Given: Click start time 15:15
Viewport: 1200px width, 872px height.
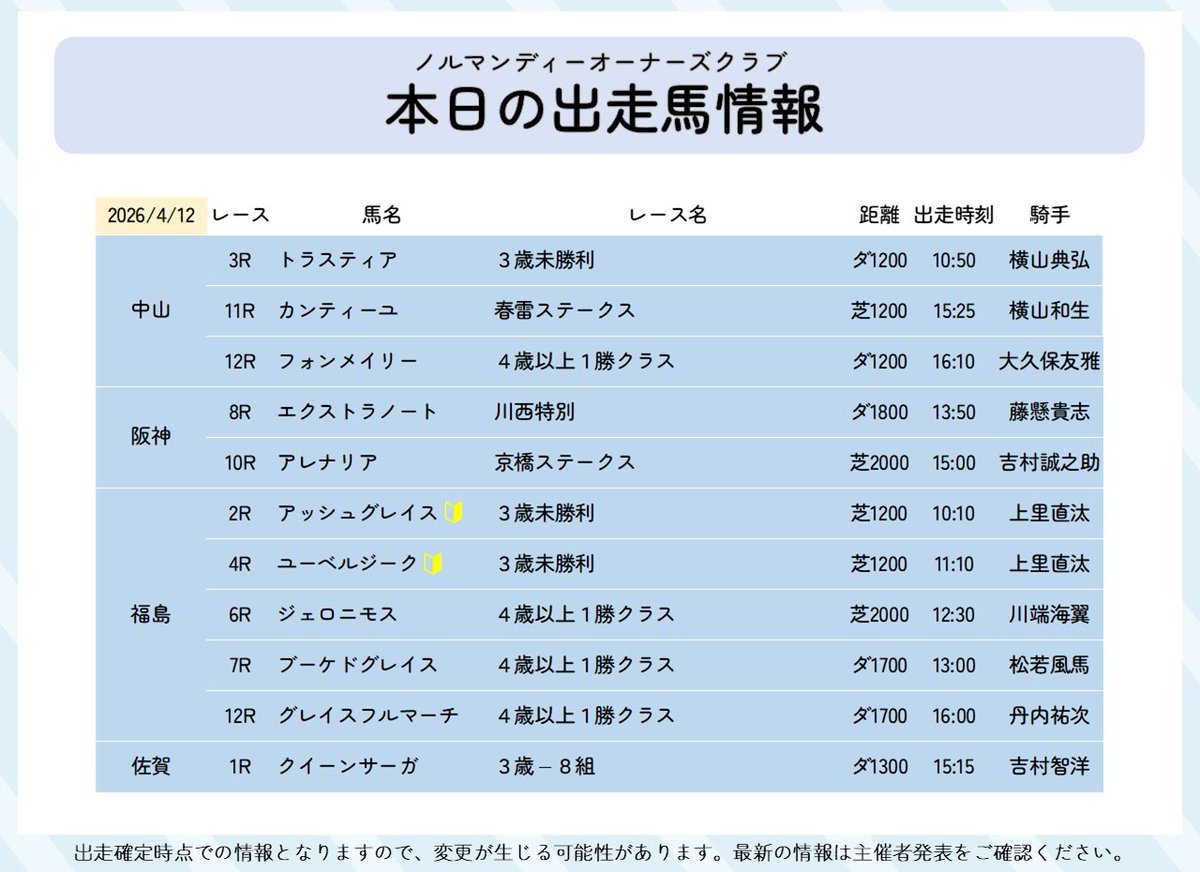Looking at the screenshot, I should [954, 766].
